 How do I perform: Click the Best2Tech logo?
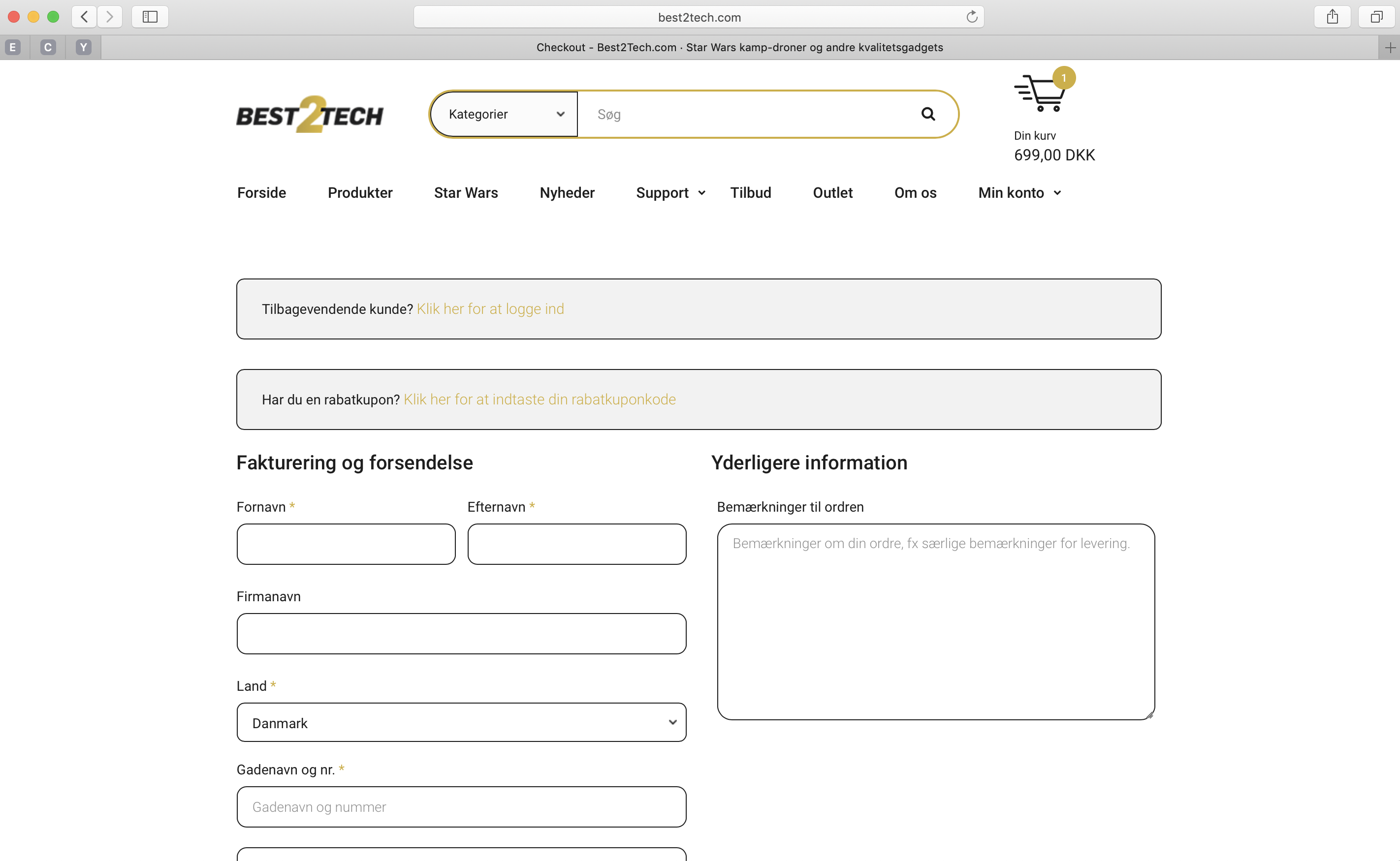[310, 115]
